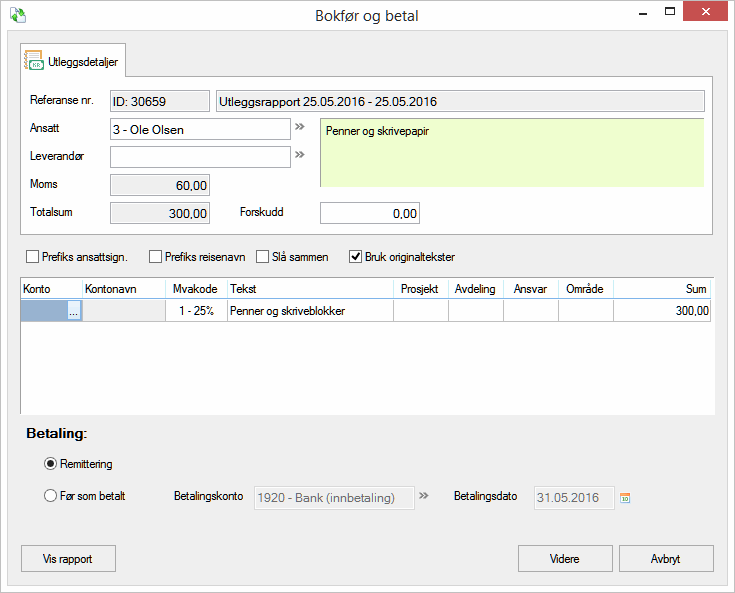Click the Videre button
Viewport: 735px width, 593px height.
(564, 559)
